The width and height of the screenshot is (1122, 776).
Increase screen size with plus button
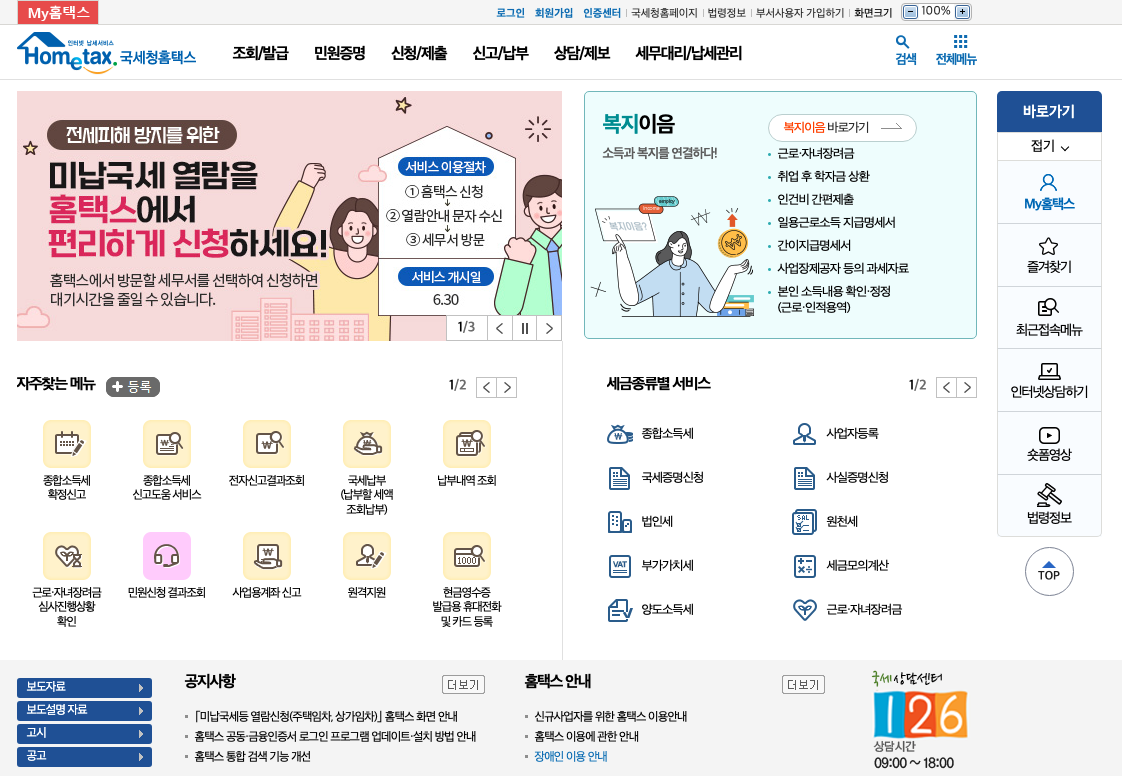963,12
